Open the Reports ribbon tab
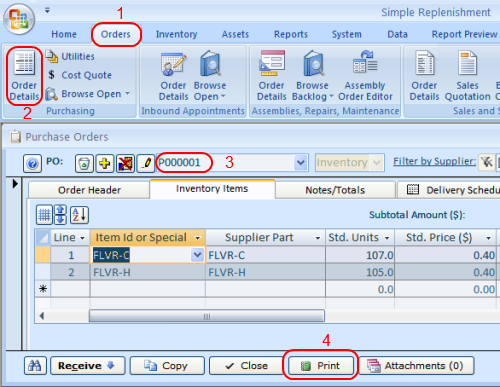Screen dimensions: 500x387 pos(291,34)
